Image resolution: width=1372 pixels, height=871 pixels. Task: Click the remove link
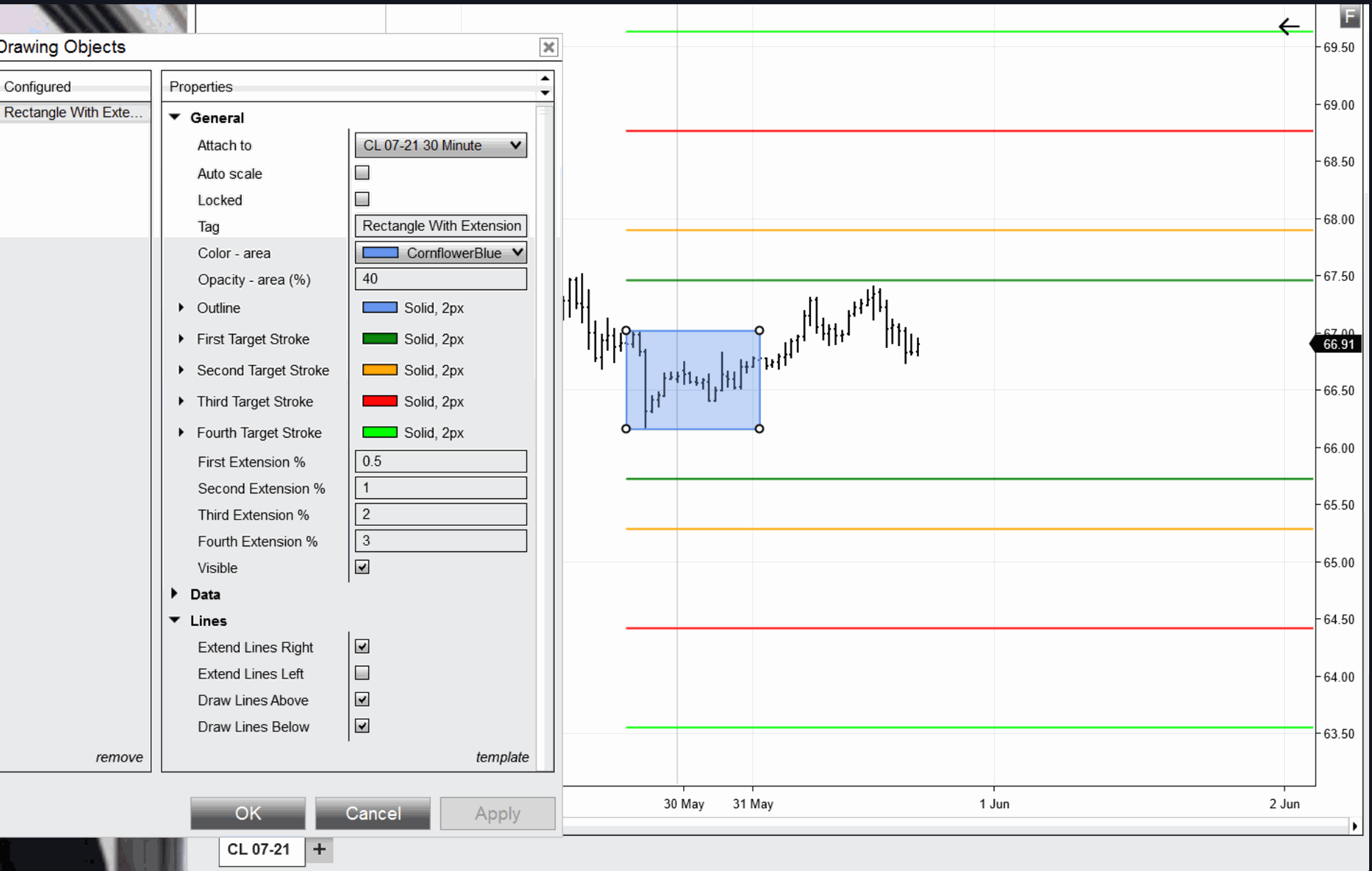coord(119,757)
